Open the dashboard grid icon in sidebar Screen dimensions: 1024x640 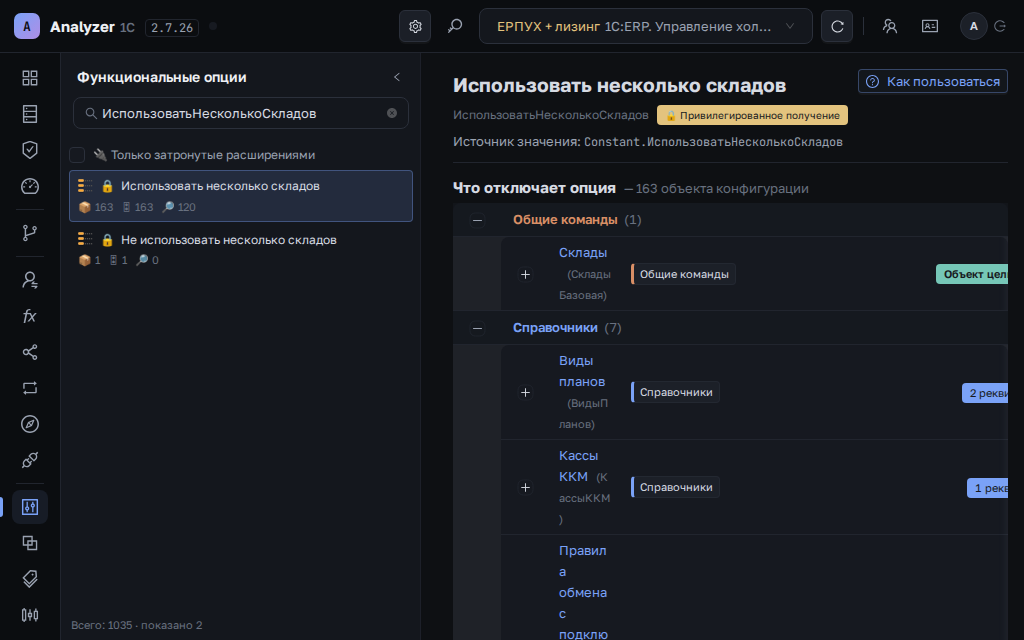30,78
